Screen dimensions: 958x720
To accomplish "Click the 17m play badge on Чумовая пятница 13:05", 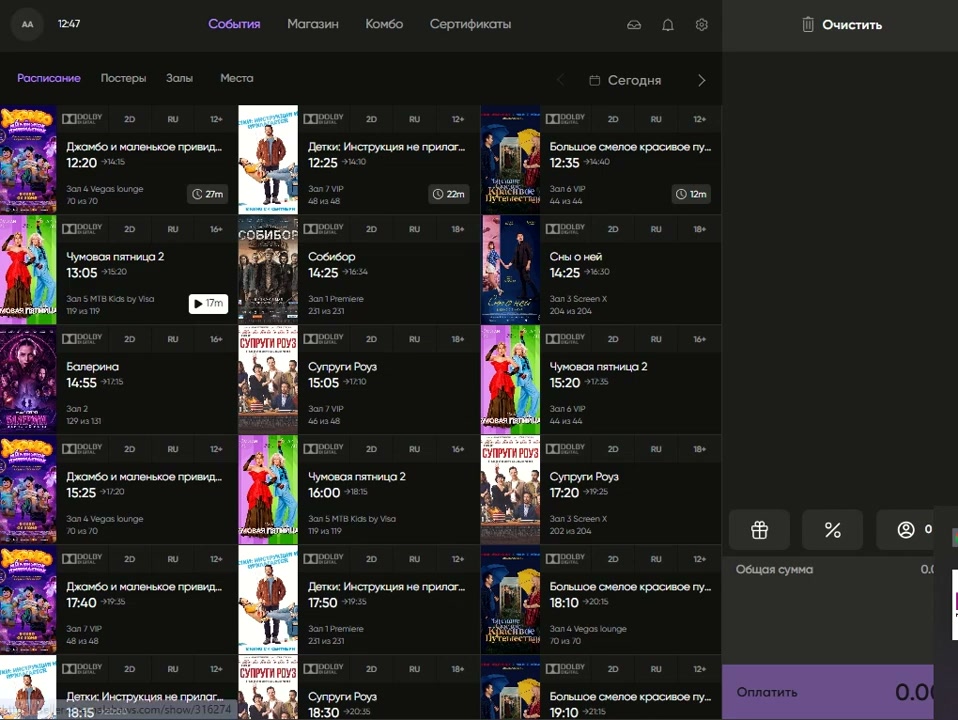I will [x=208, y=303].
